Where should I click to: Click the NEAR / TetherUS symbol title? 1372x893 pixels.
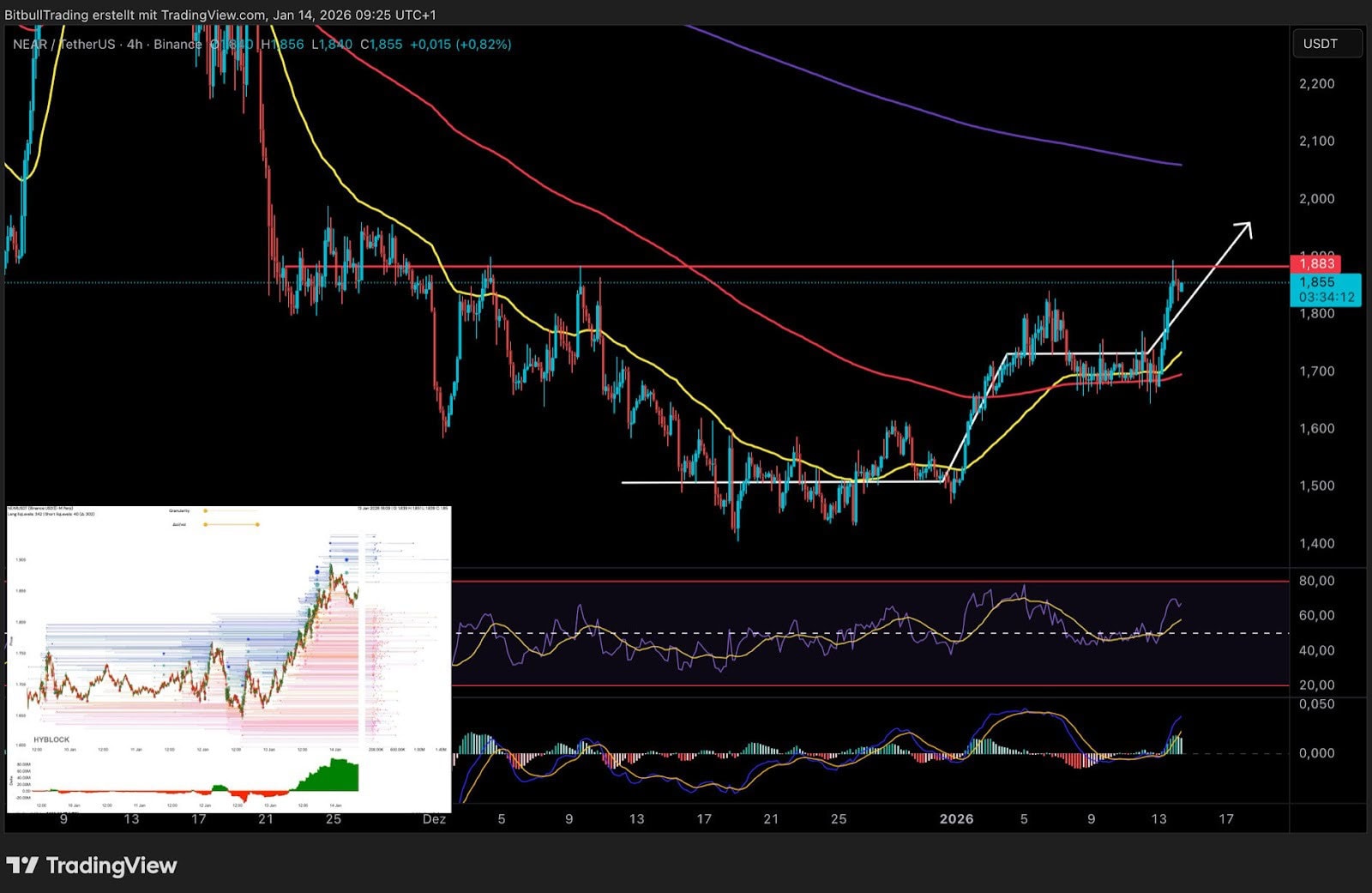click(x=63, y=44)
